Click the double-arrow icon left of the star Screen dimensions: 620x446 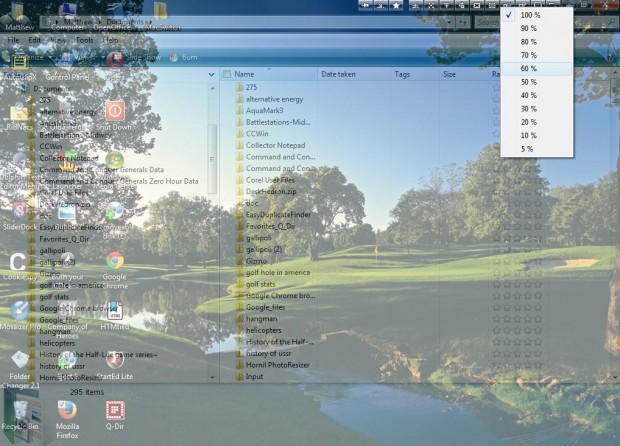coord(366,5)
